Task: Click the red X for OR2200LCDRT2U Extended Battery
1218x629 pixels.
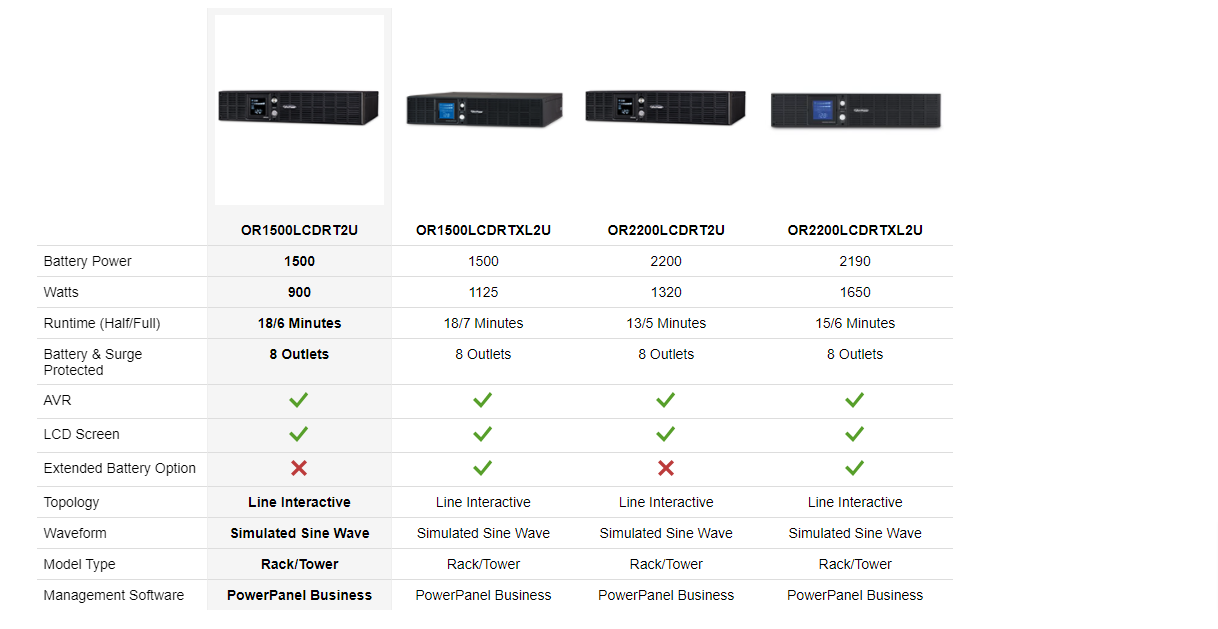Action: click(x=666, y=468)
